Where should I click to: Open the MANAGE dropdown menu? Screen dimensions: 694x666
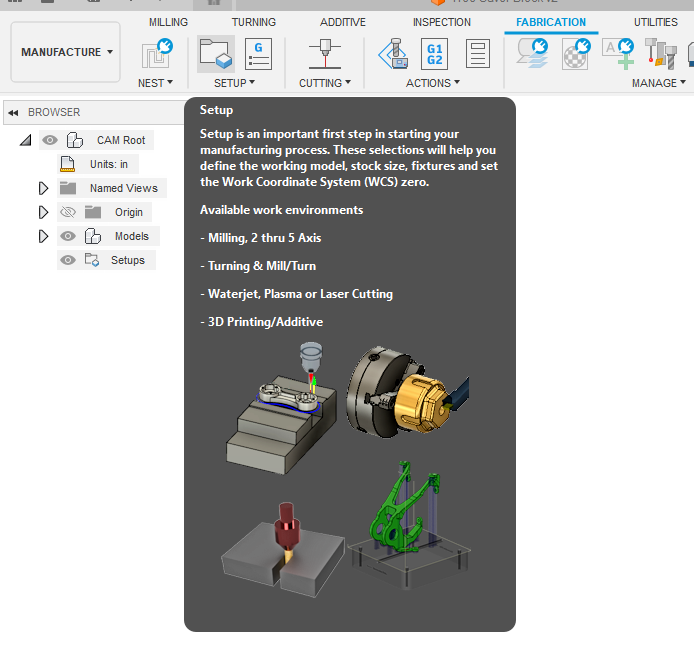tap(659, 83)
